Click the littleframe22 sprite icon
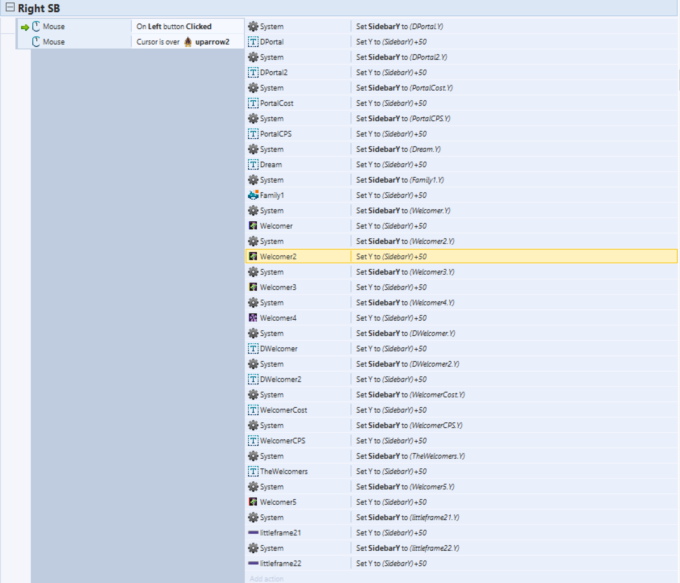Image resolution: width=680 pixels, height=583 pixels. (x=253, y=563)
